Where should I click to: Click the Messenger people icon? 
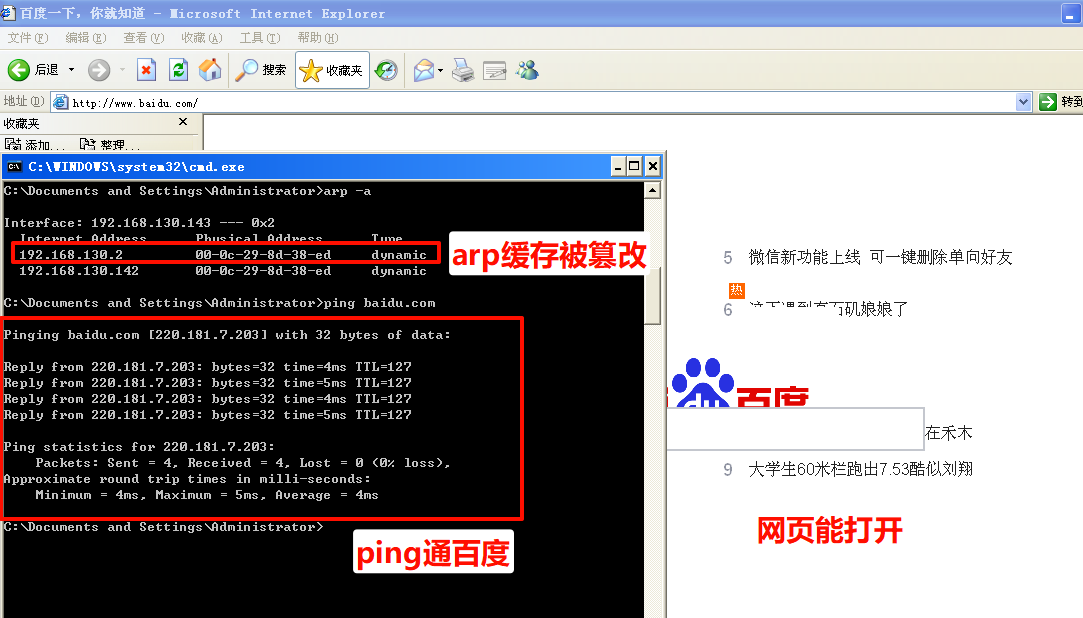pos(527,70)
